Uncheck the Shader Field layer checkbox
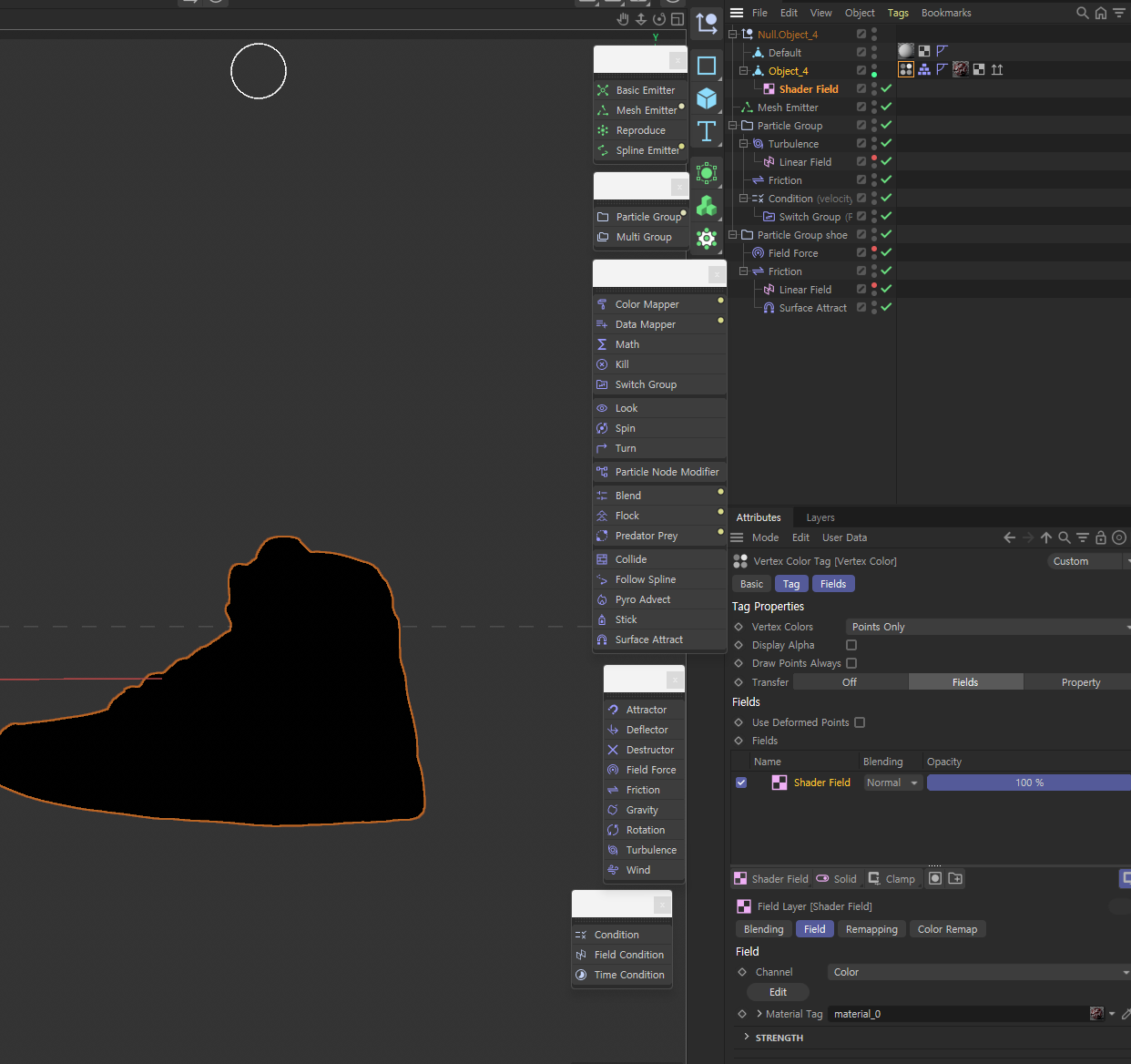1131x1064 pixels. tap(741, 783)
